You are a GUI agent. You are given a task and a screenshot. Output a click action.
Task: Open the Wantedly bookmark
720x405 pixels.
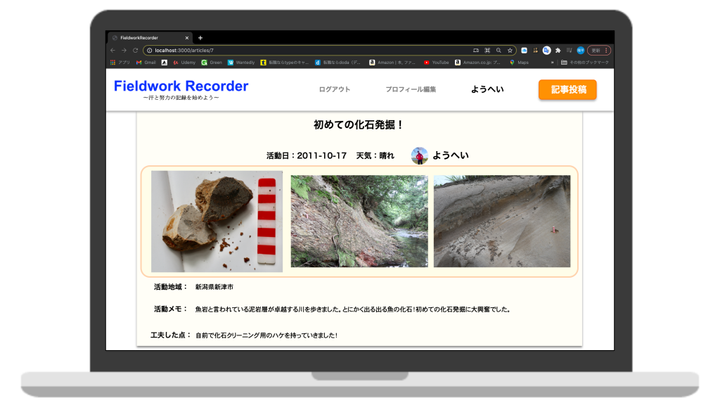coord(241,62)
